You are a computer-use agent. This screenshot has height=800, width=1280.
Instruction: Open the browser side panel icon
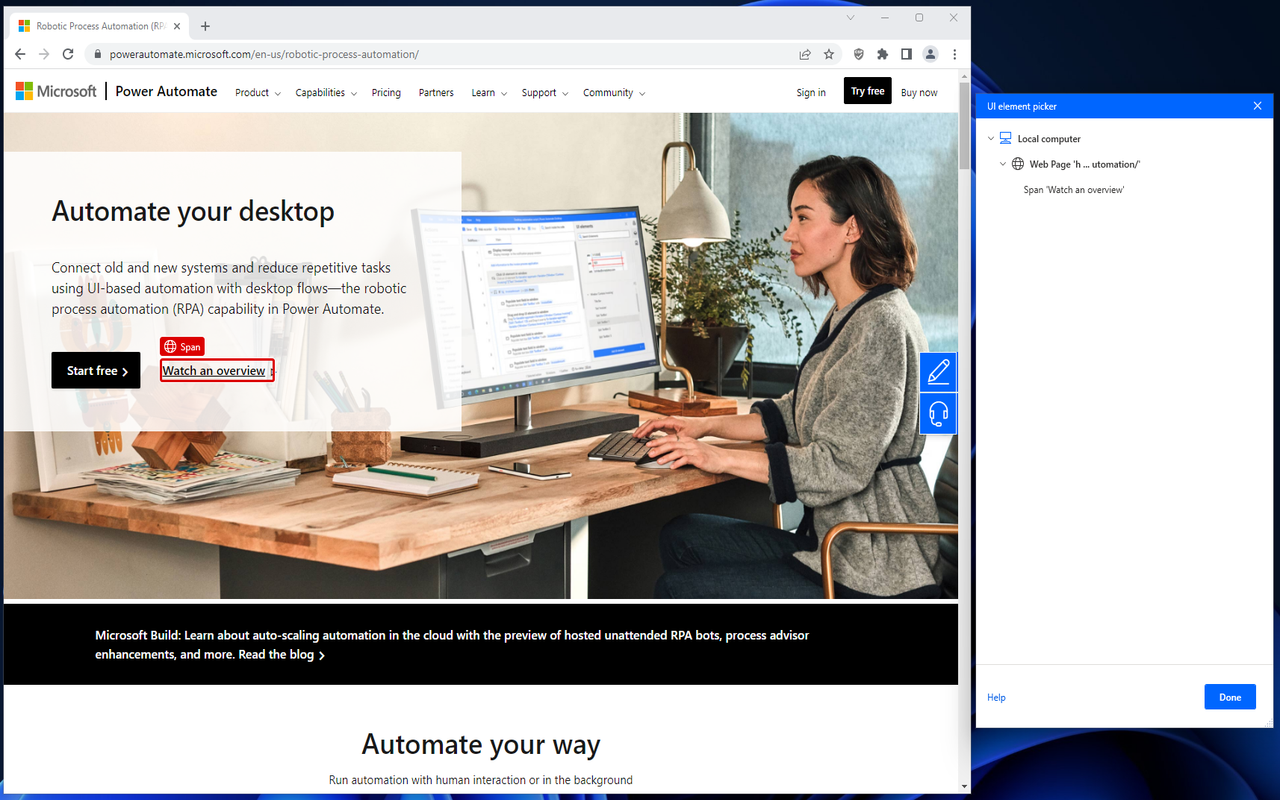click(906, 54)
